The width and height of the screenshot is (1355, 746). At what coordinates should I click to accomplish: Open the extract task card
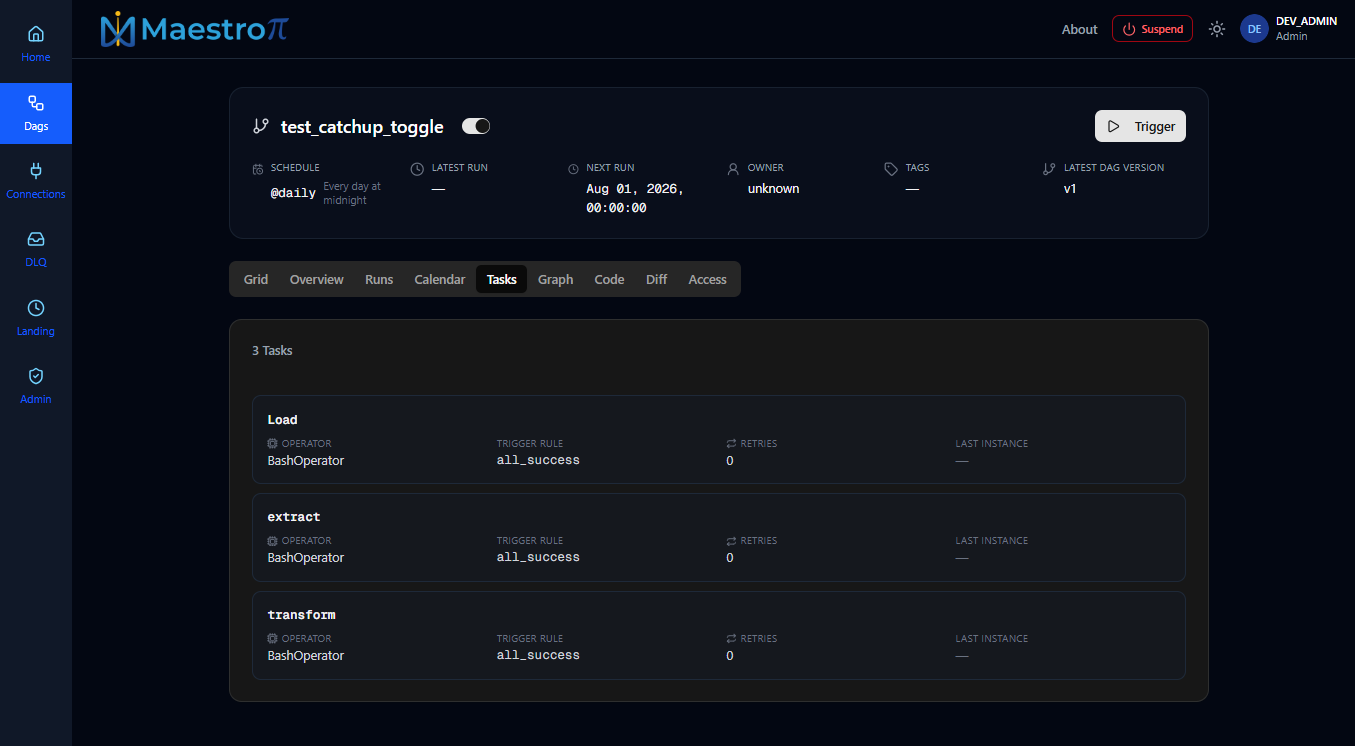tap(719, 537)
